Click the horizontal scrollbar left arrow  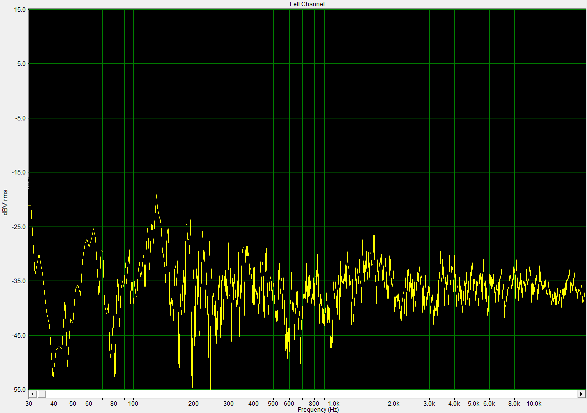[x=33, y=394]
